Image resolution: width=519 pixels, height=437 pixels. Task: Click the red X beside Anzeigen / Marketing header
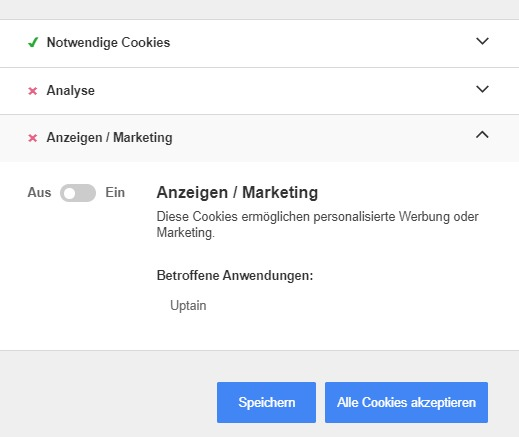[x=33, y=138]
